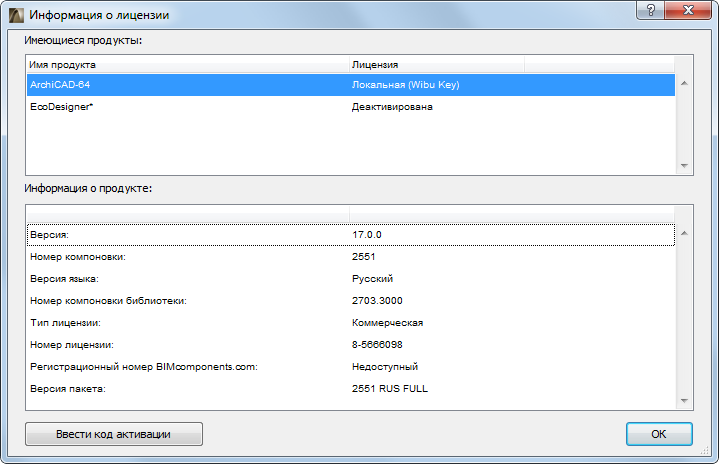
Task: Click the 'Ввести код активации' button
Action: pyautogui.click(x=114, y=434)
